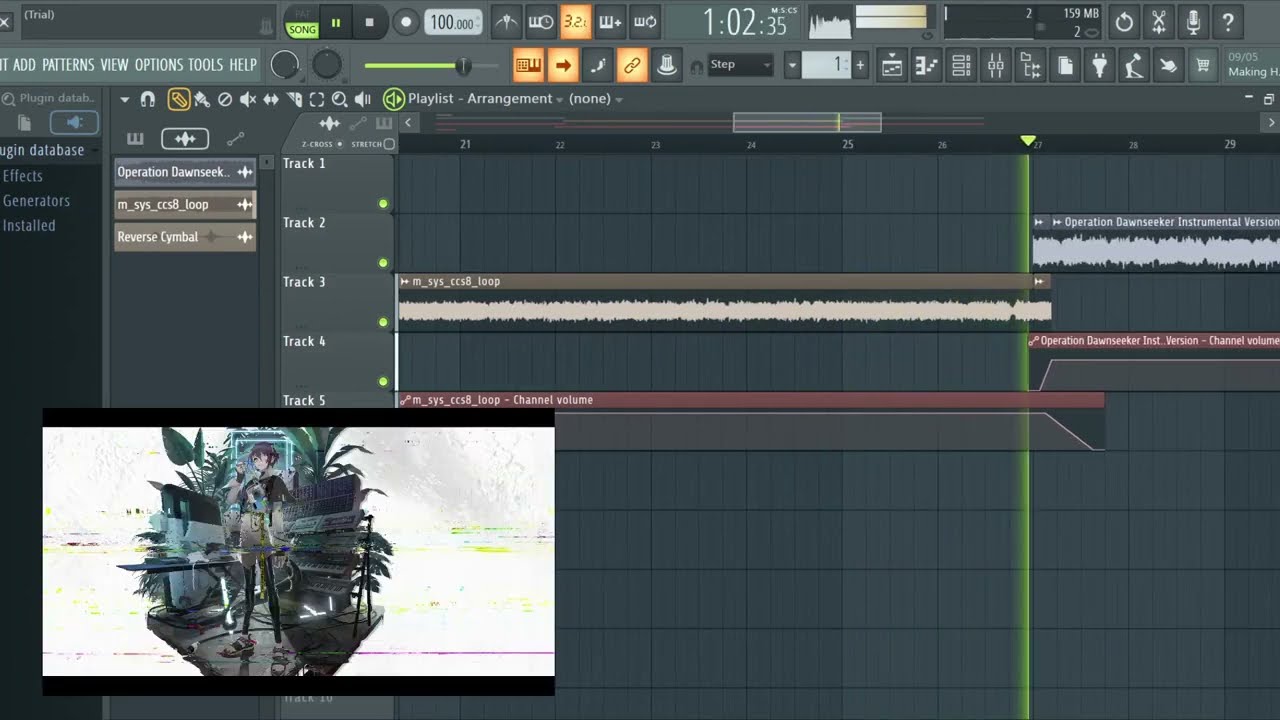Image resolution: width=1280 pixels, height=720 pixels.
Task: Click the master pitch knob
Action: 327,65
